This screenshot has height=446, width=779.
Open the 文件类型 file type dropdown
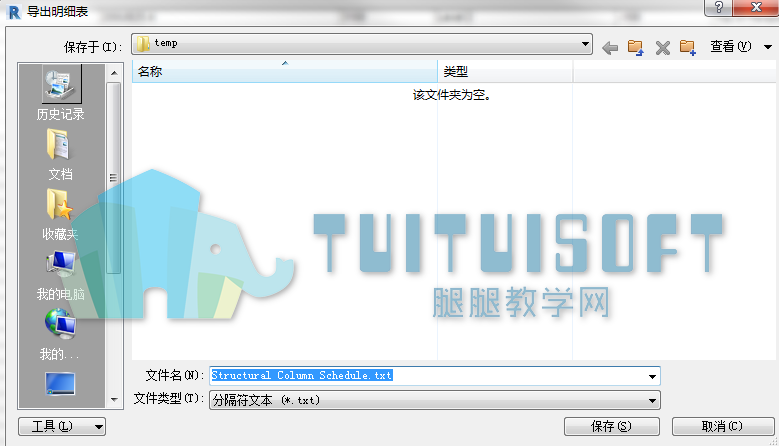(x=435, y=400)
